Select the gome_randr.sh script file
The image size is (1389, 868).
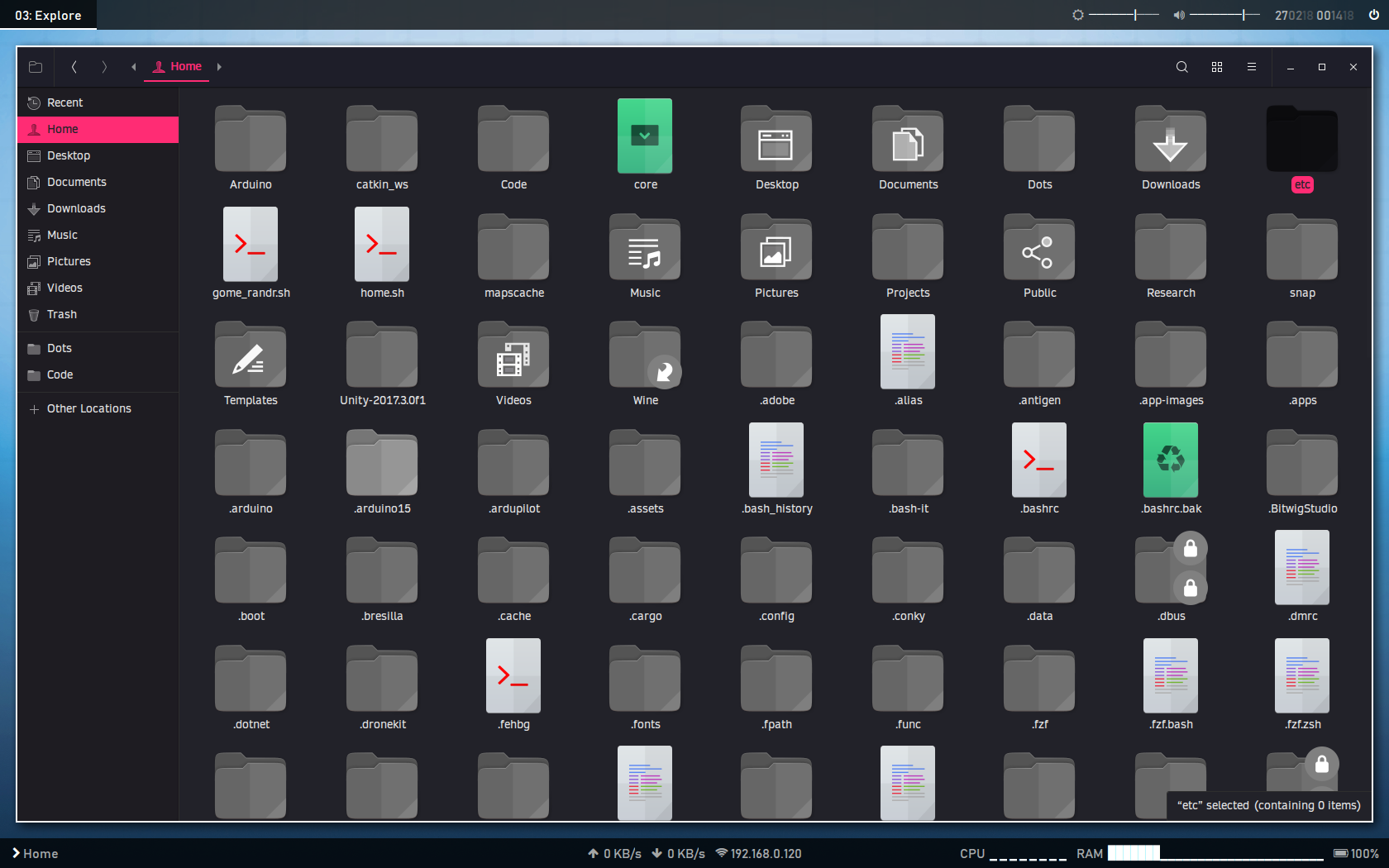[x=251, y=245]
